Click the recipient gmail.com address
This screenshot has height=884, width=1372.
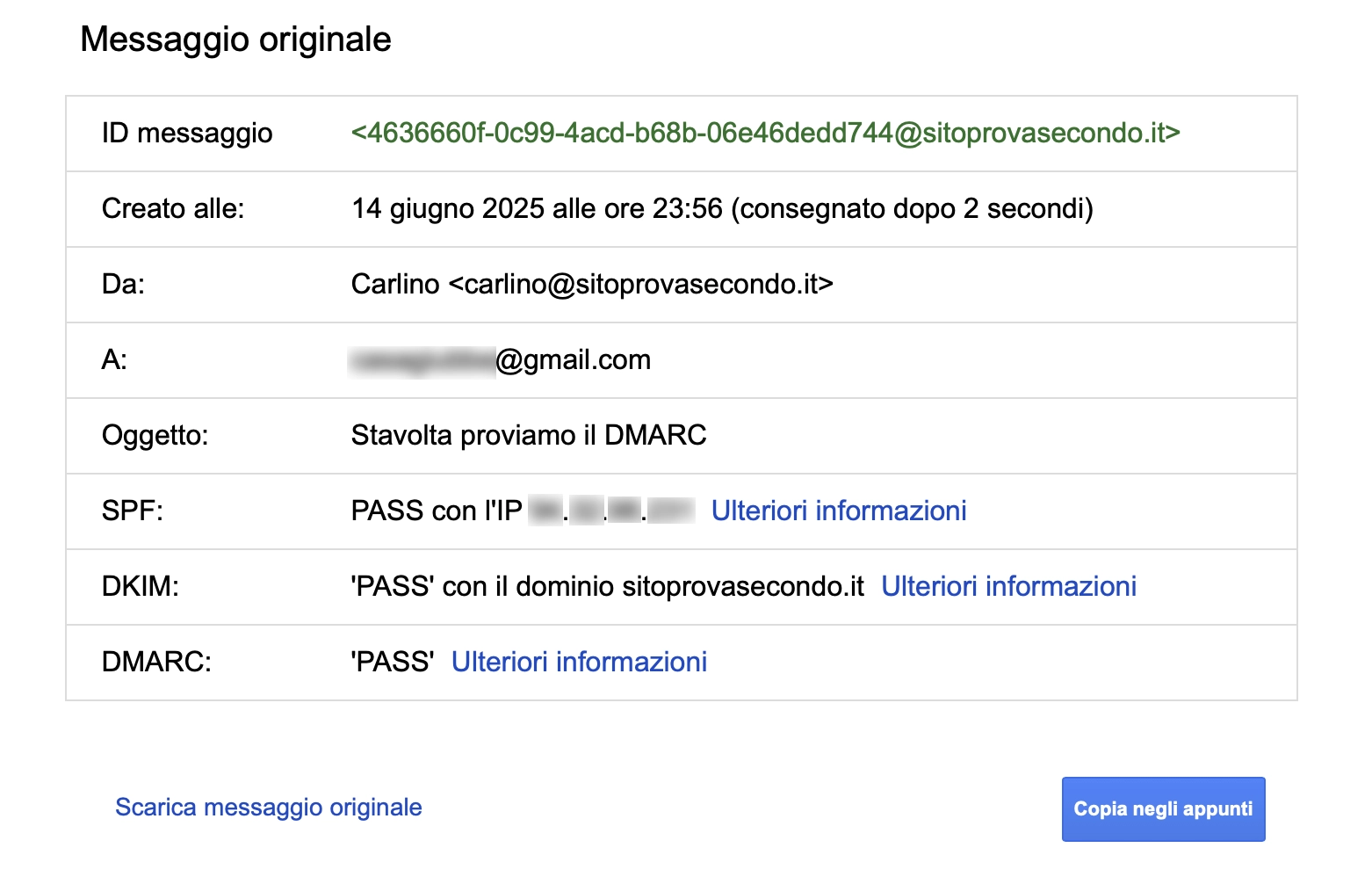pos(573,359)
